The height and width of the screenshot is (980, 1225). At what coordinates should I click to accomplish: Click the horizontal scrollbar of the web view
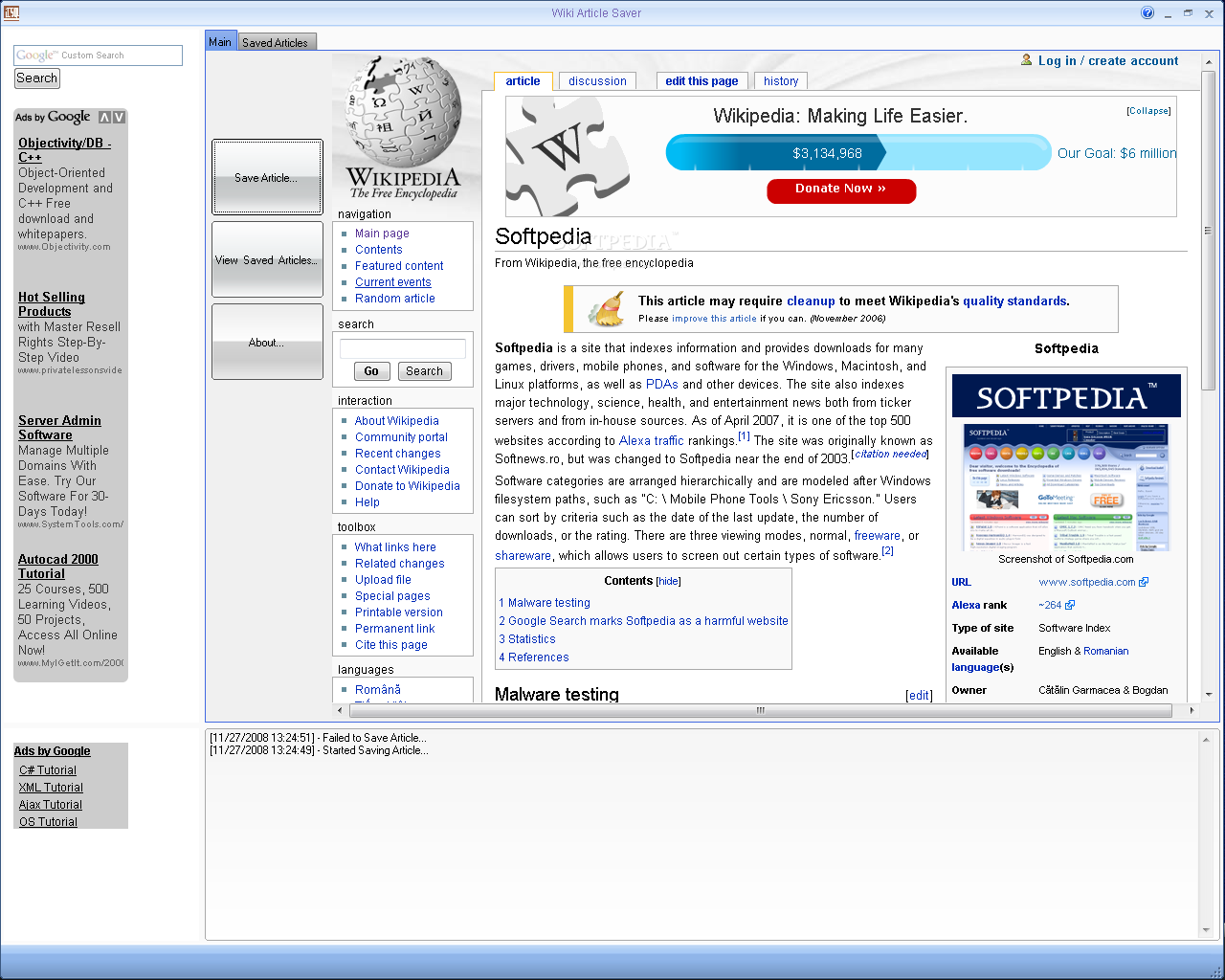click(x=760, y=710)
